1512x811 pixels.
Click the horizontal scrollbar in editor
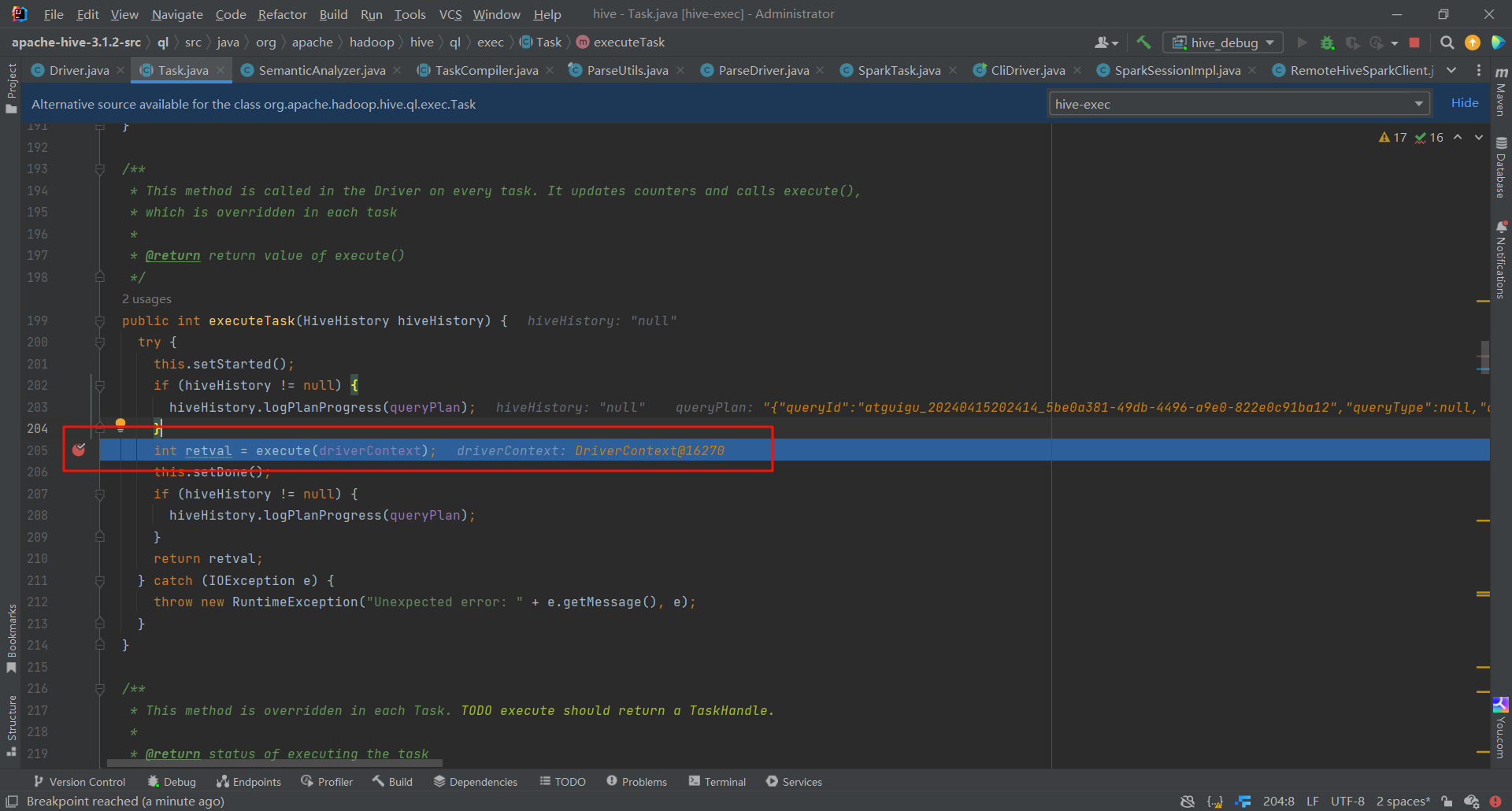(275, 763)
